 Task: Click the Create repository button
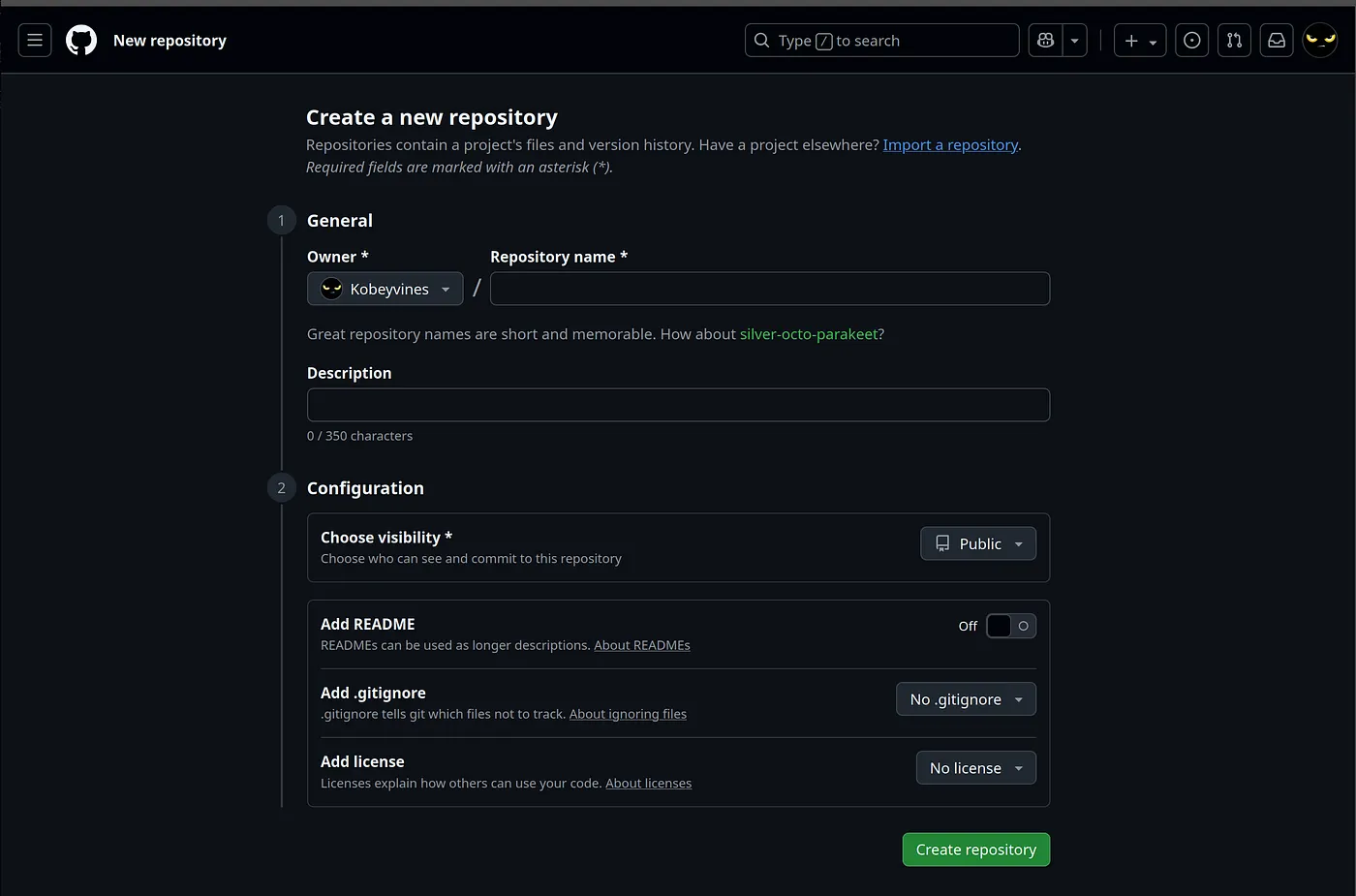pyautogui.click(x=976, y=850)
